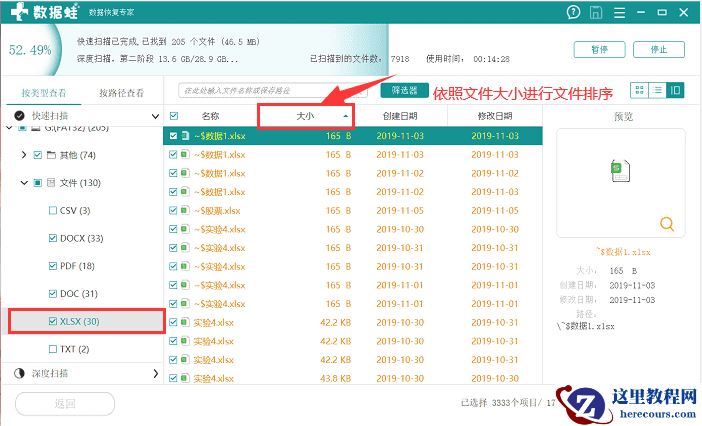The height and width of the screenshot is (426, 702).
Task: Switch to list view layout
Action: pyautogui.click(x=657, y=90)
